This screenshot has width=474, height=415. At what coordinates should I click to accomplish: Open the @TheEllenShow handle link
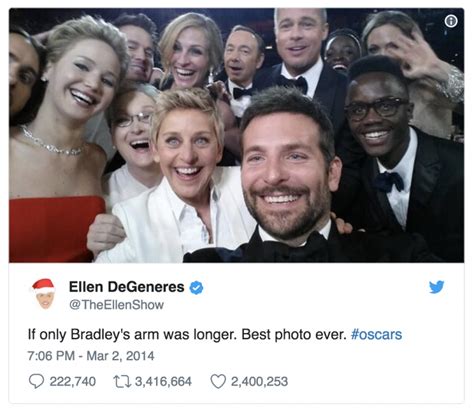click(116, 305)
